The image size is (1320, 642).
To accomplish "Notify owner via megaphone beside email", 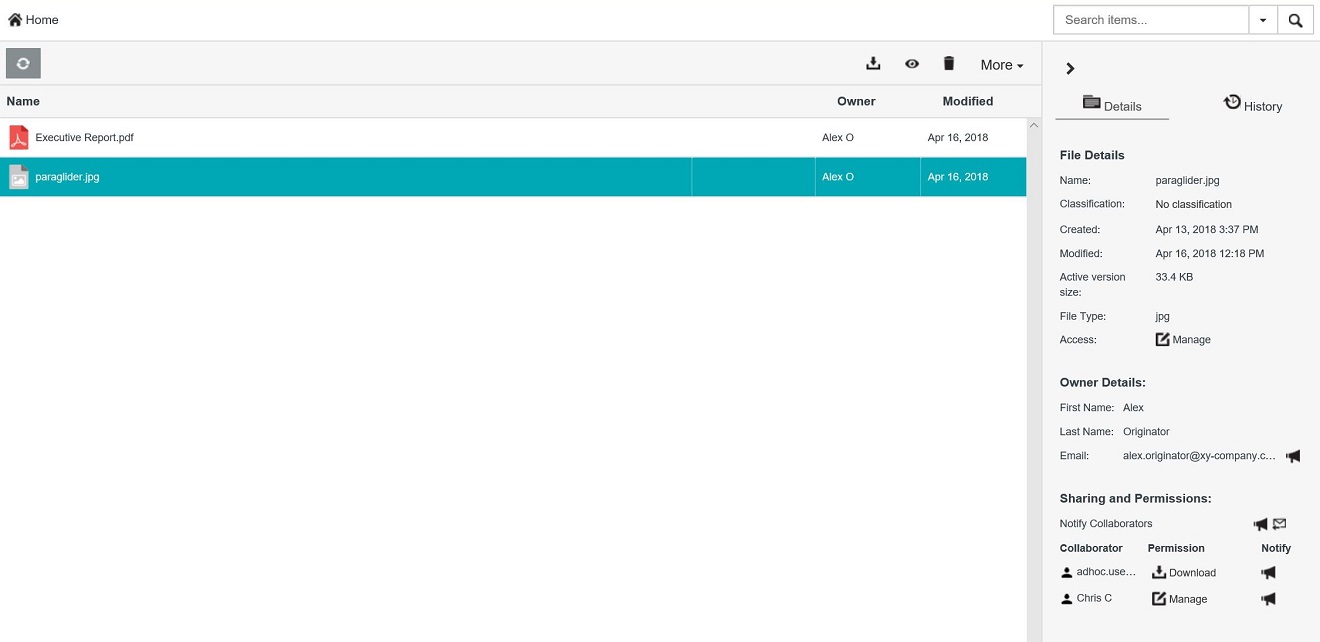I will pyautogui.click(x=1293, y=456).
